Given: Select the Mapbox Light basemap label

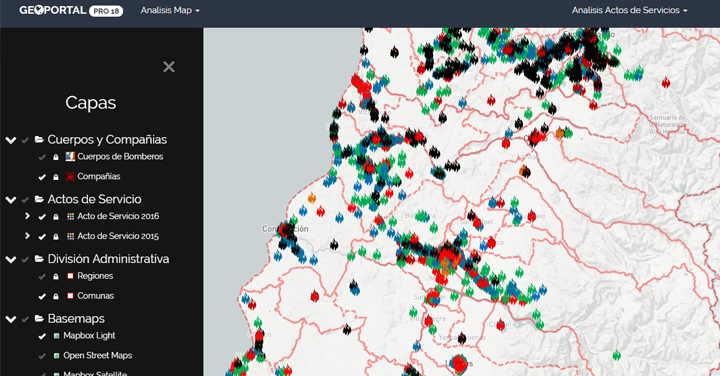Looking at the screenshot, I should (89, 336).
